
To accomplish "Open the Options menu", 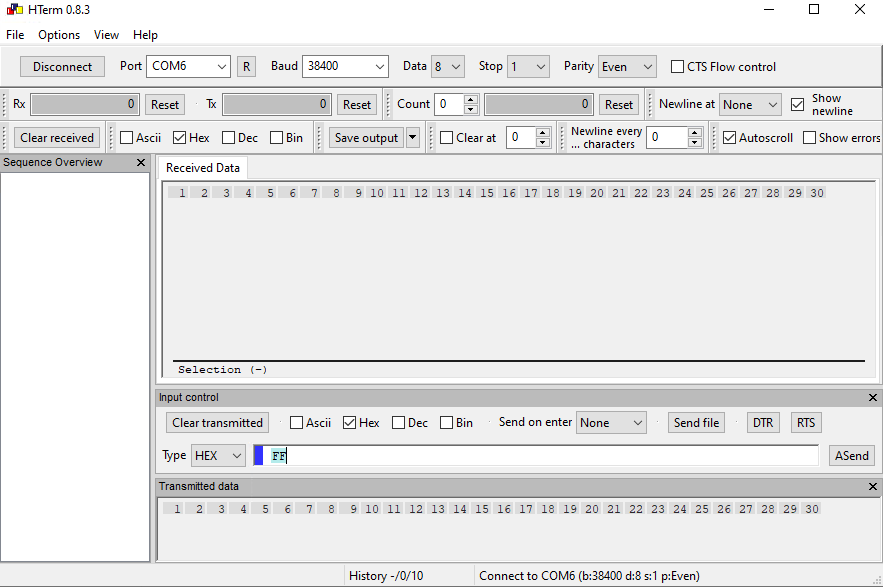I will coord(59,35).
